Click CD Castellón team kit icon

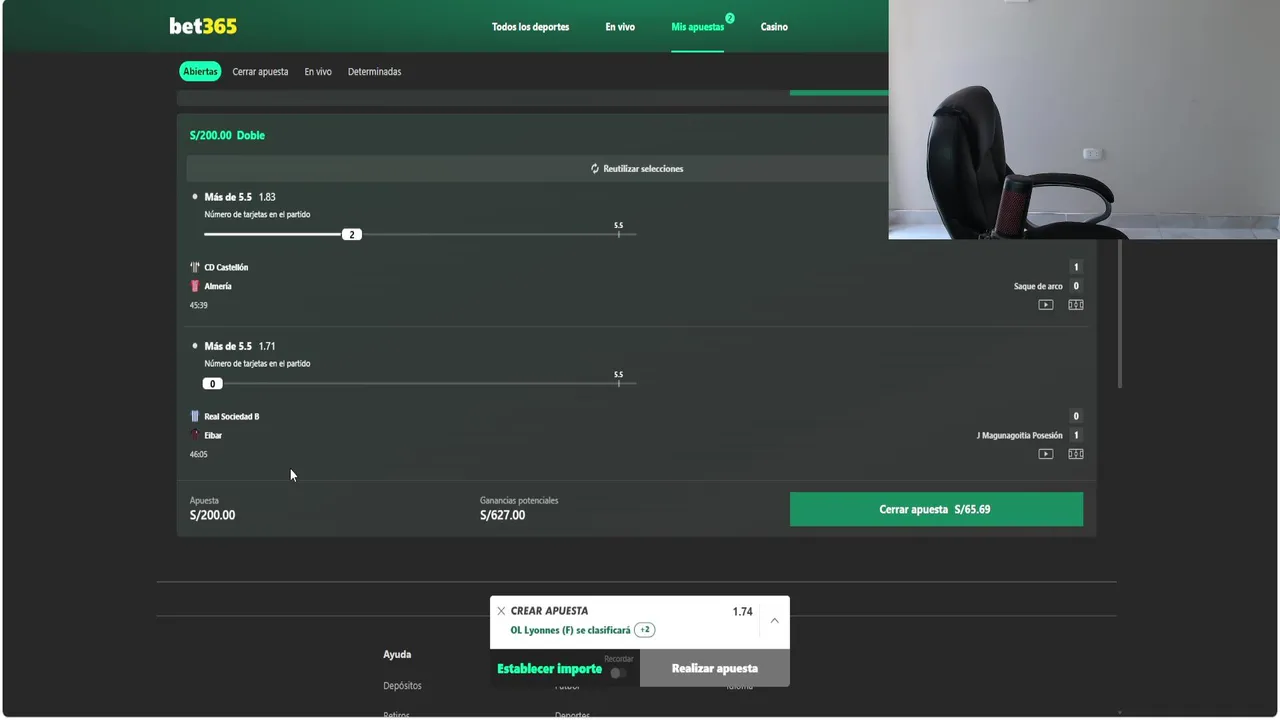195,267
